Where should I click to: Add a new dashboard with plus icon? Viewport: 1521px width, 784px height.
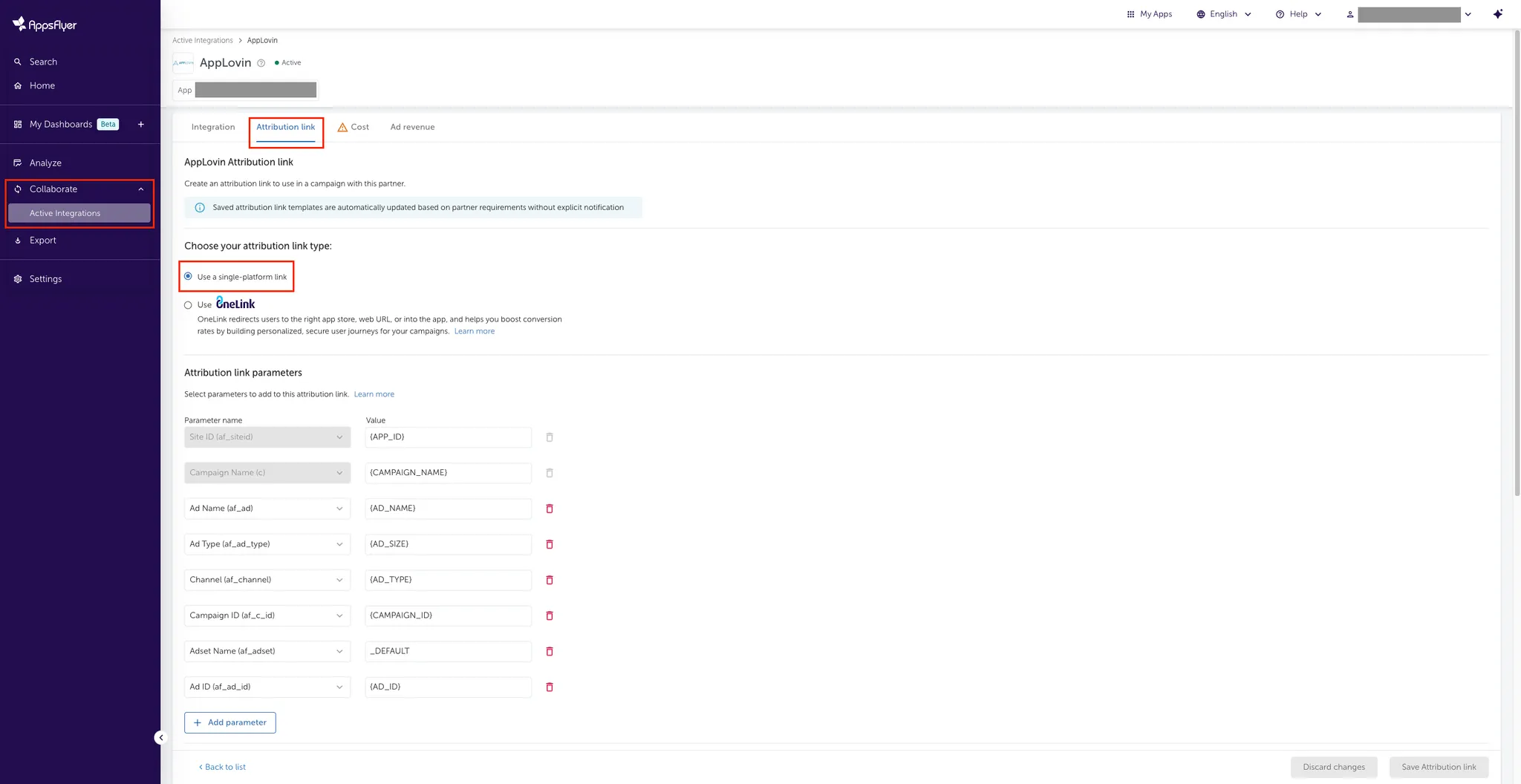(x=141, y=124)
